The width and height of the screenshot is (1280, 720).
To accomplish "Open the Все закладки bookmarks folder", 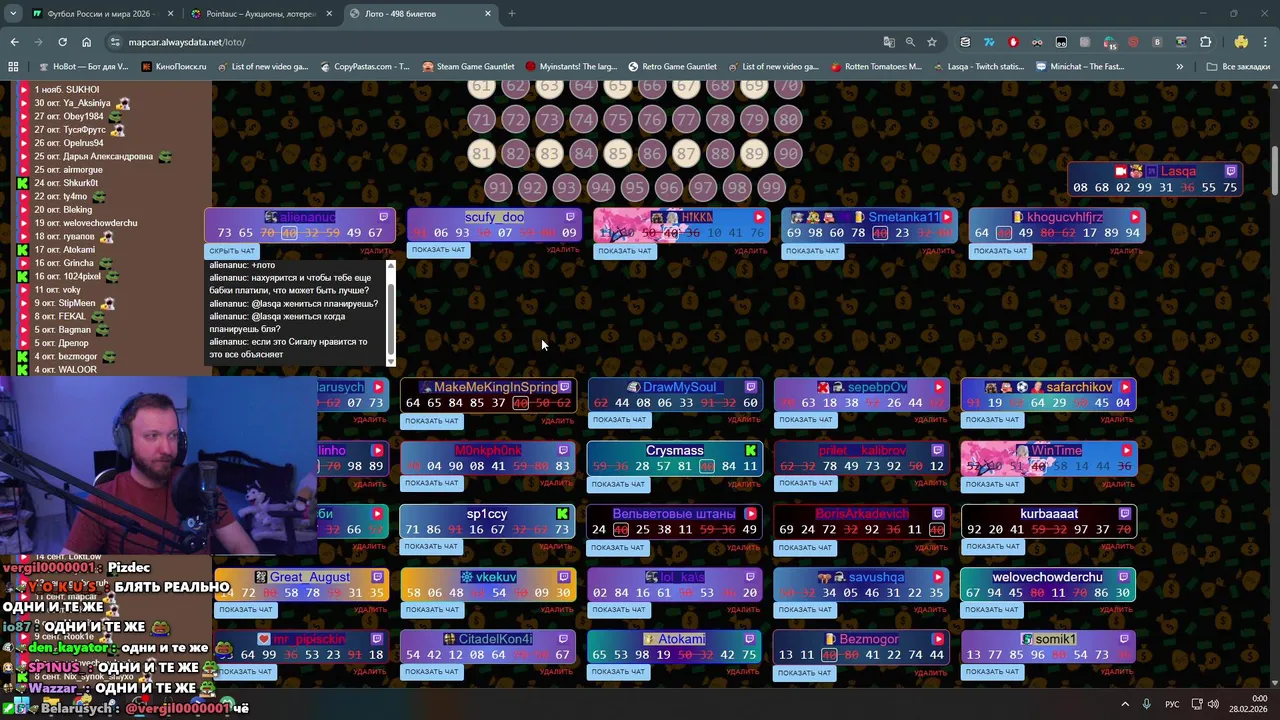I will (x=1238, y=67).
